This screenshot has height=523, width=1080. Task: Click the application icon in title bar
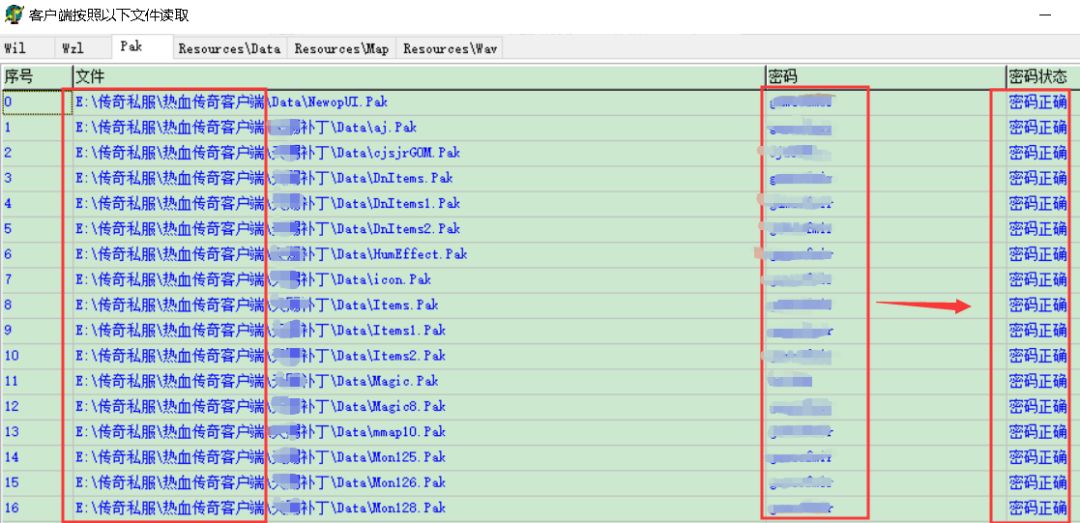[x=14, y=14]
